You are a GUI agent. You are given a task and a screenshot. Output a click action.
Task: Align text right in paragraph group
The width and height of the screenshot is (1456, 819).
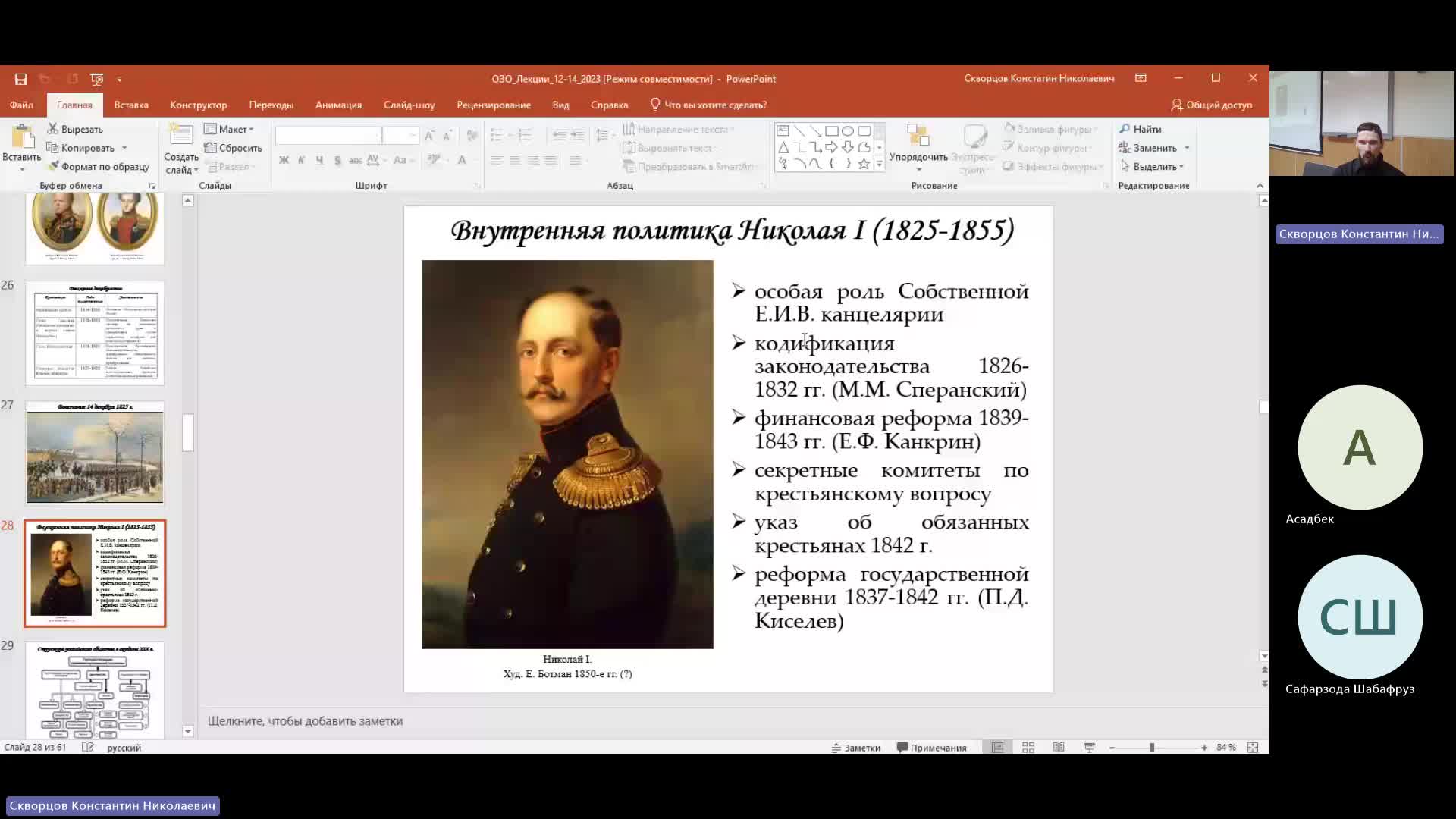[533, 160]
